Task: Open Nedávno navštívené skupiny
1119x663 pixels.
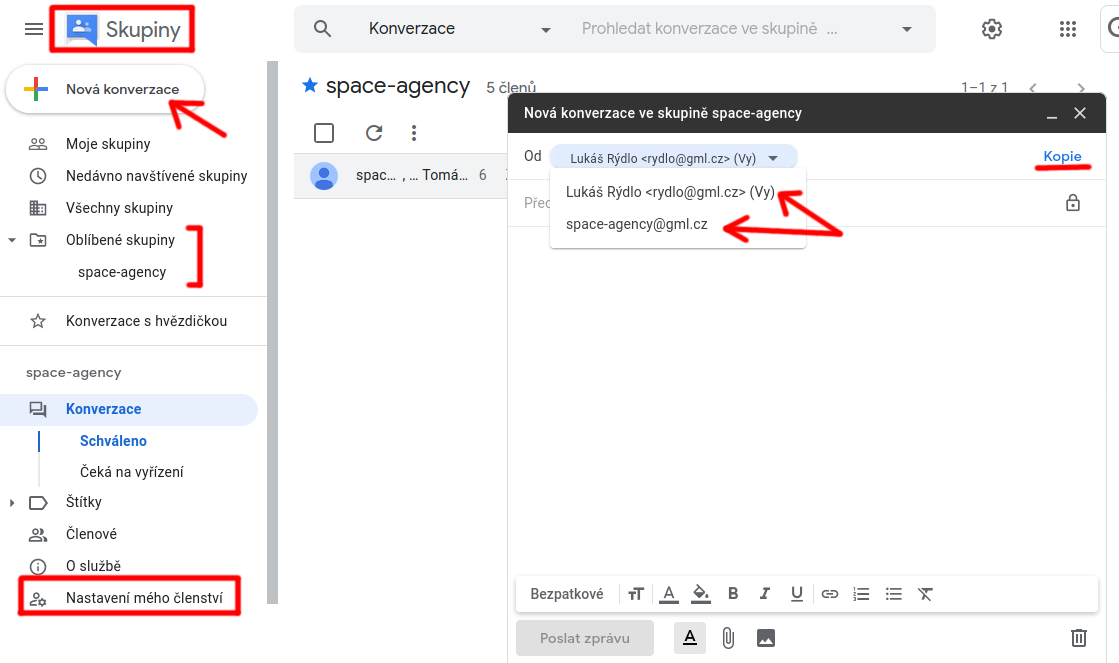Action: tap(156, 176)
